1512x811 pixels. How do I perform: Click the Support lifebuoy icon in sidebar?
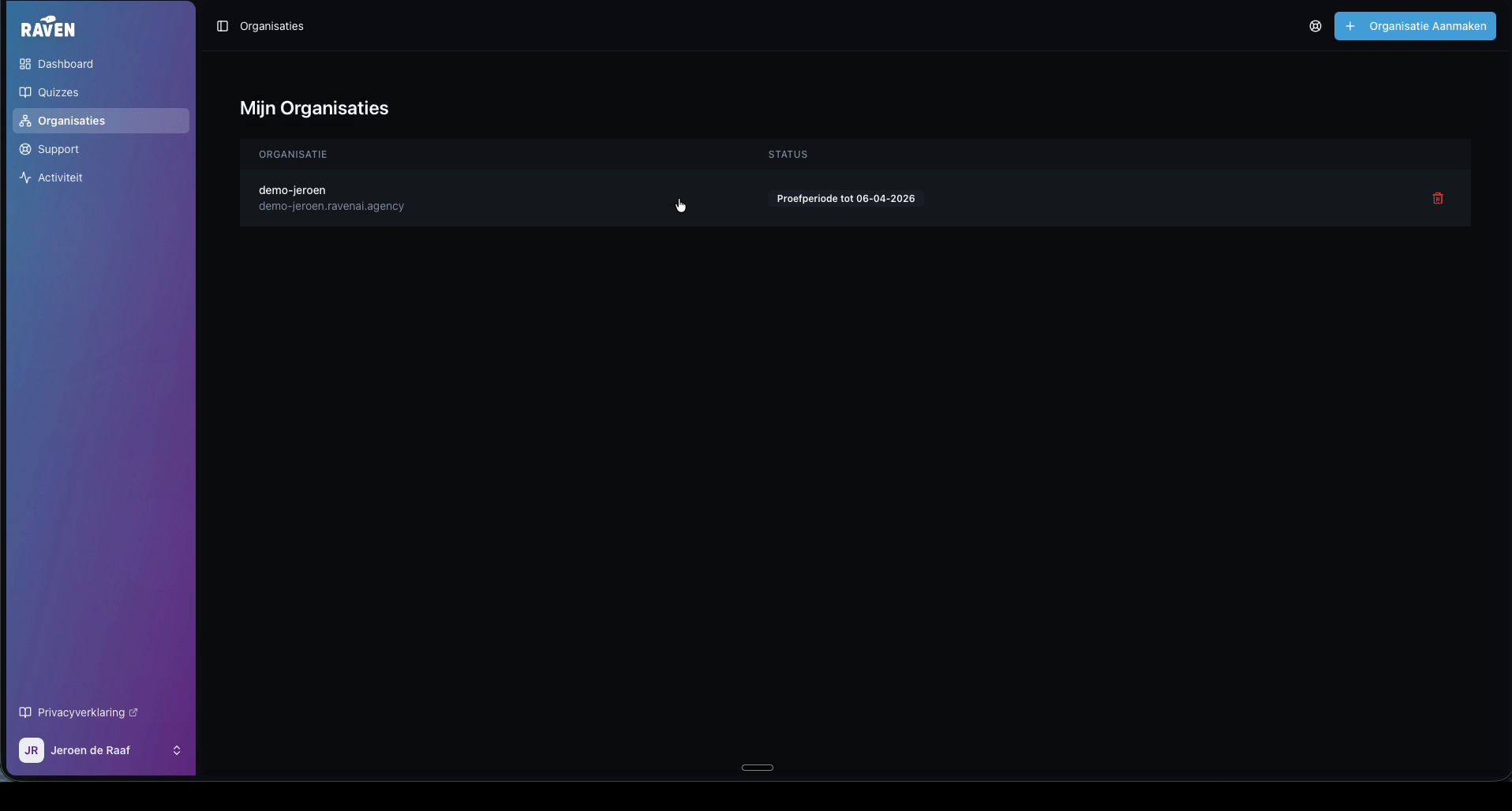(25, 149)
